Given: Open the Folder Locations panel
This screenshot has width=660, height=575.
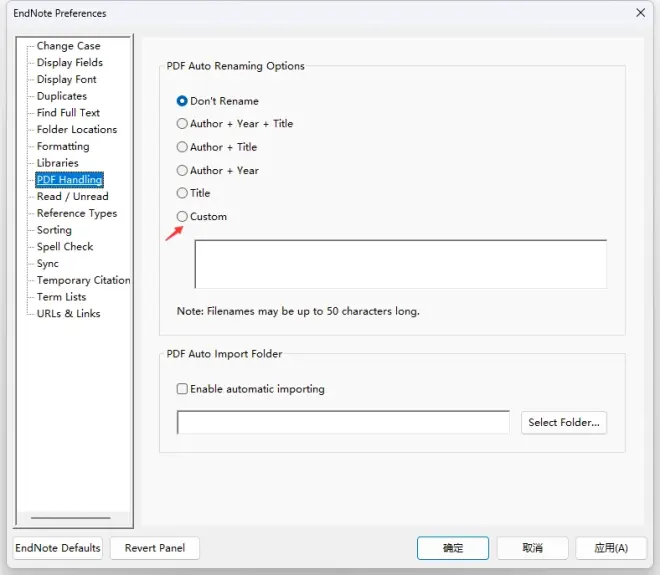Looking at the screenshot, I should (77, 130).
